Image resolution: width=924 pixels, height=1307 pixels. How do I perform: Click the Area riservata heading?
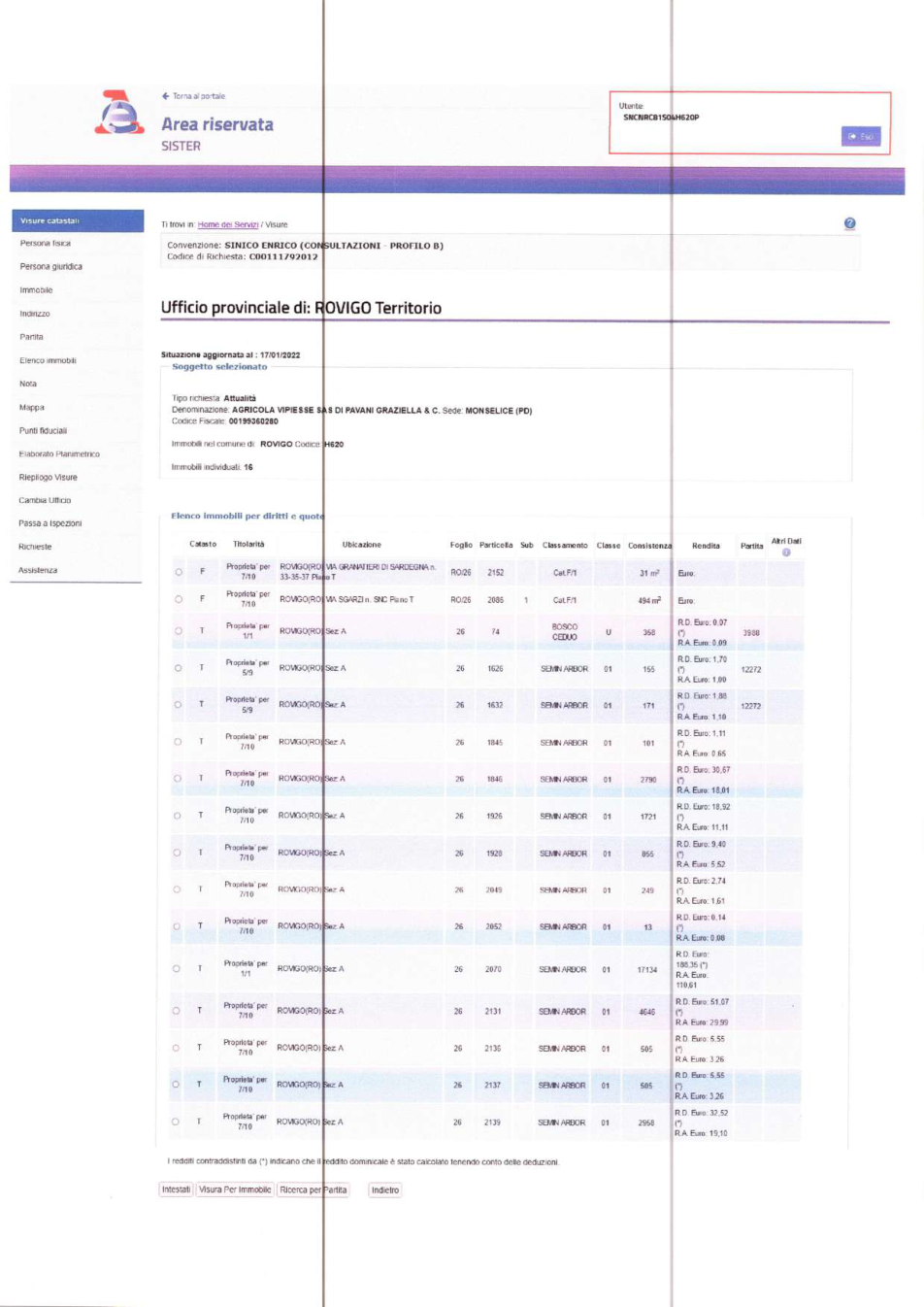click(217, 124)
